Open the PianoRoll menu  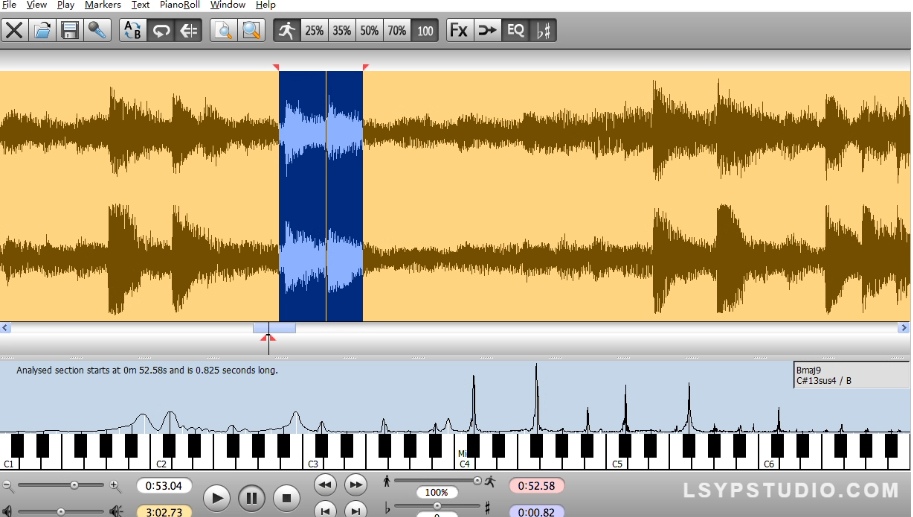pos(179,5)
